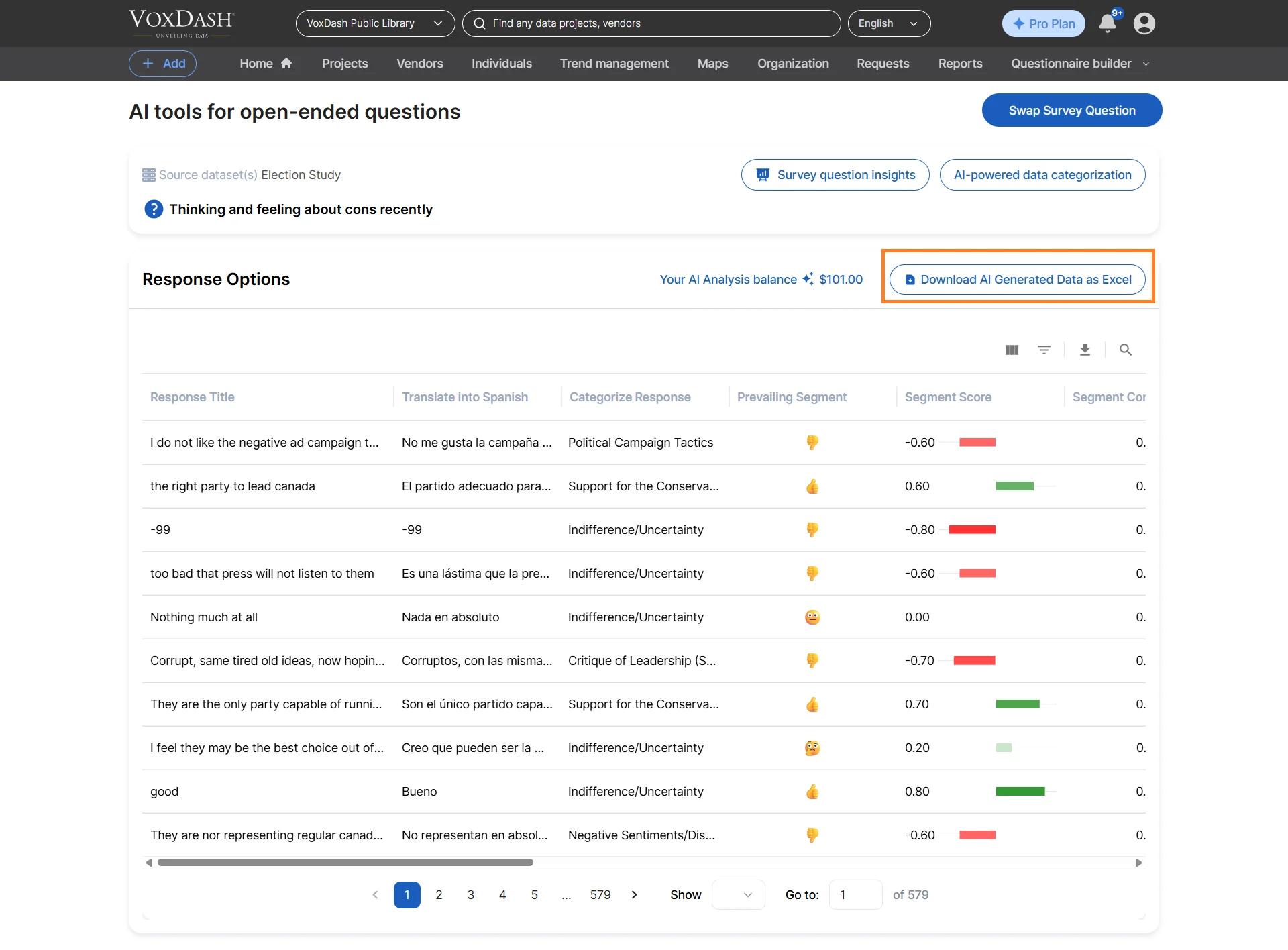Click Swap Survey Question button

coord(1072,110)
